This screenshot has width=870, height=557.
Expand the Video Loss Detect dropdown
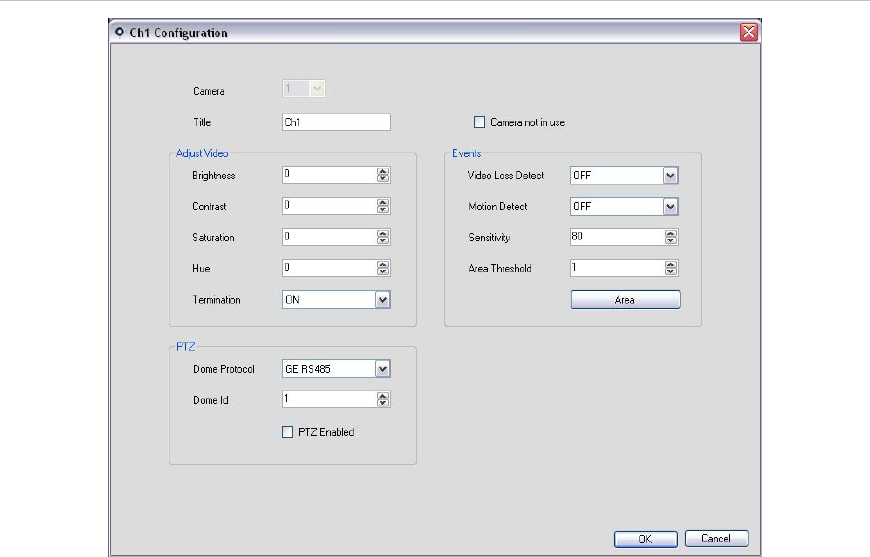point(671,176)
